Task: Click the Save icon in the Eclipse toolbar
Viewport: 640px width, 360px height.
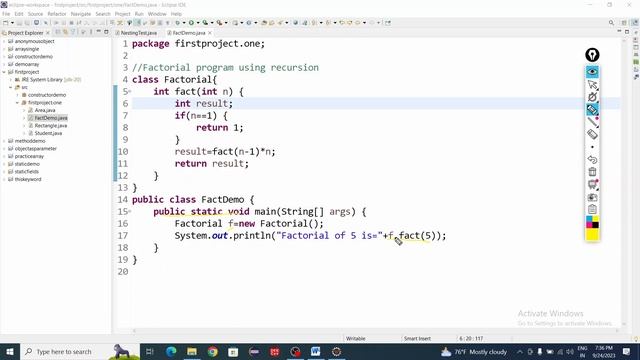Action: (20, 23)
